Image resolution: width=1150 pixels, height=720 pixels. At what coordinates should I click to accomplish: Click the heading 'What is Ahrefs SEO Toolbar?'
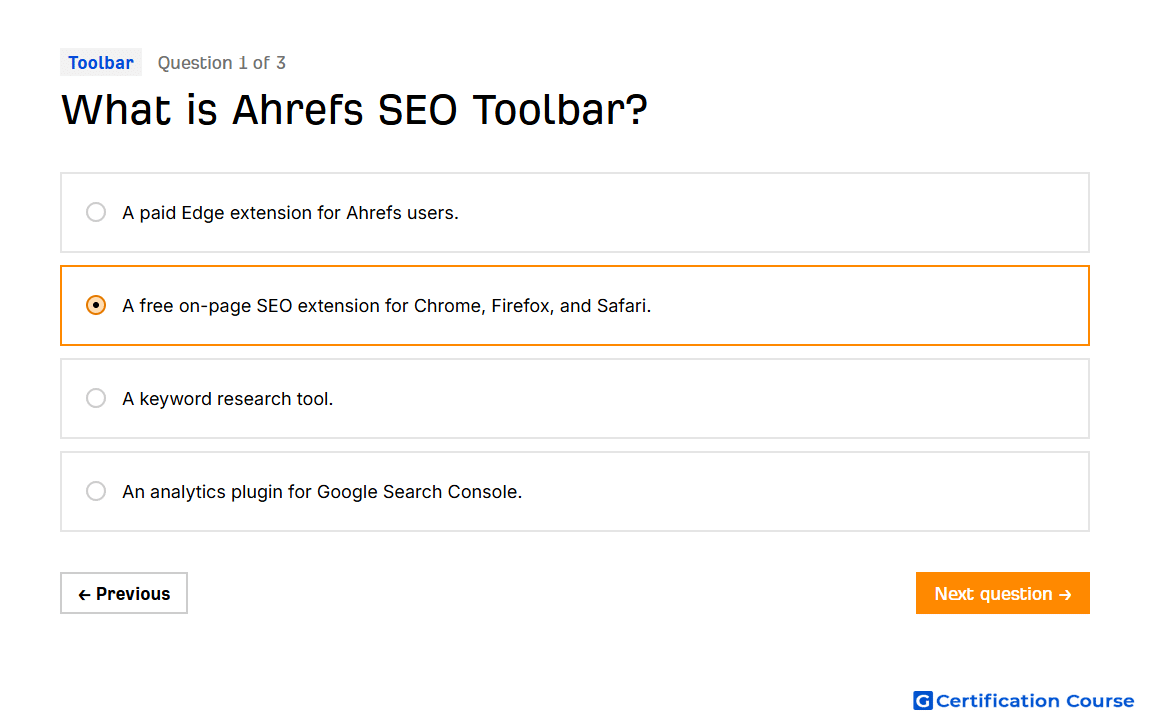(x=354, y=110)
